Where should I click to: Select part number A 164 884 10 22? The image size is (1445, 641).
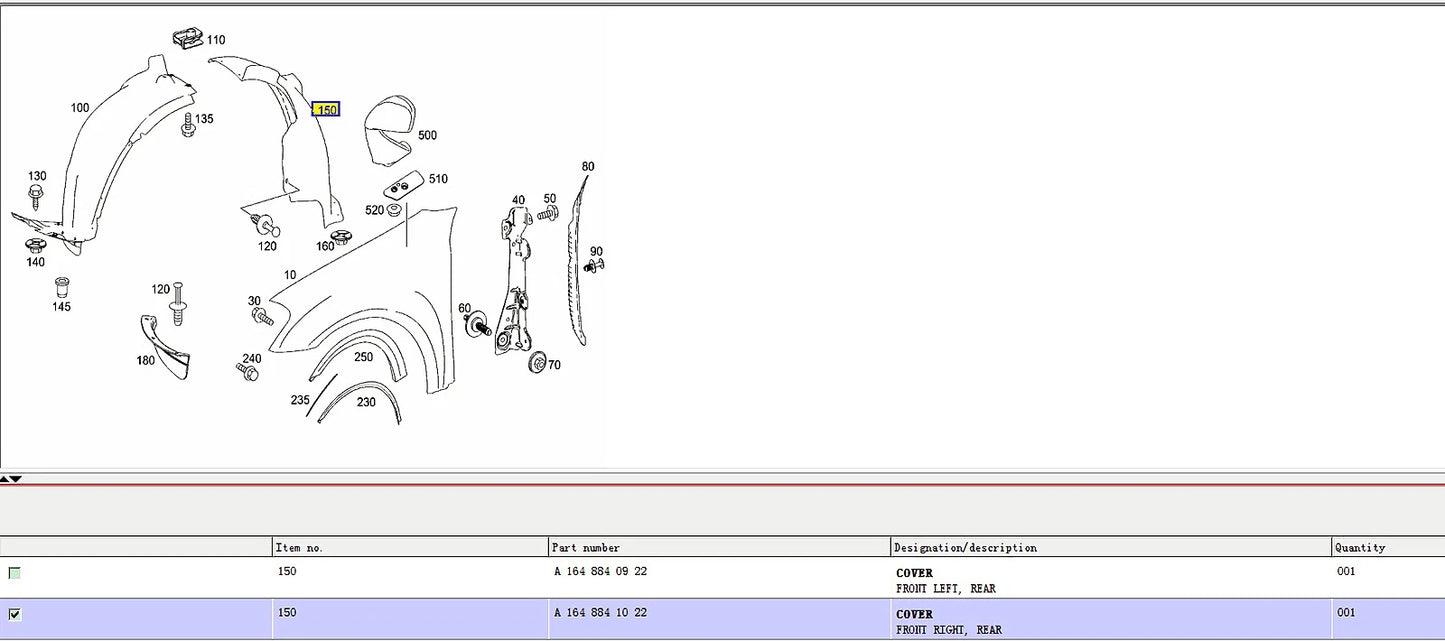[x=600, y=613]
